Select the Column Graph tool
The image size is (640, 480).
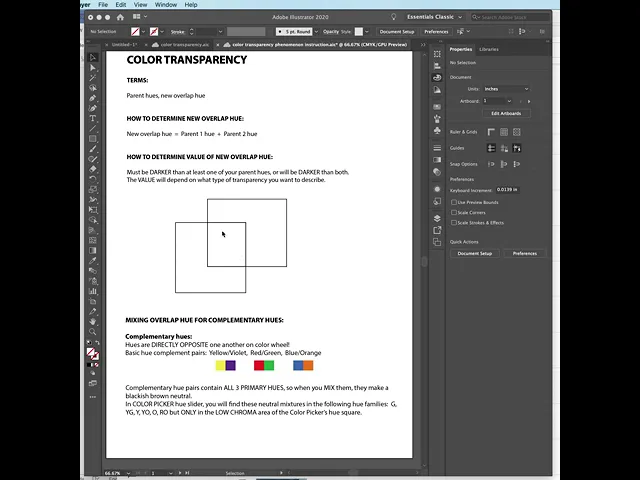coord(93,291)
